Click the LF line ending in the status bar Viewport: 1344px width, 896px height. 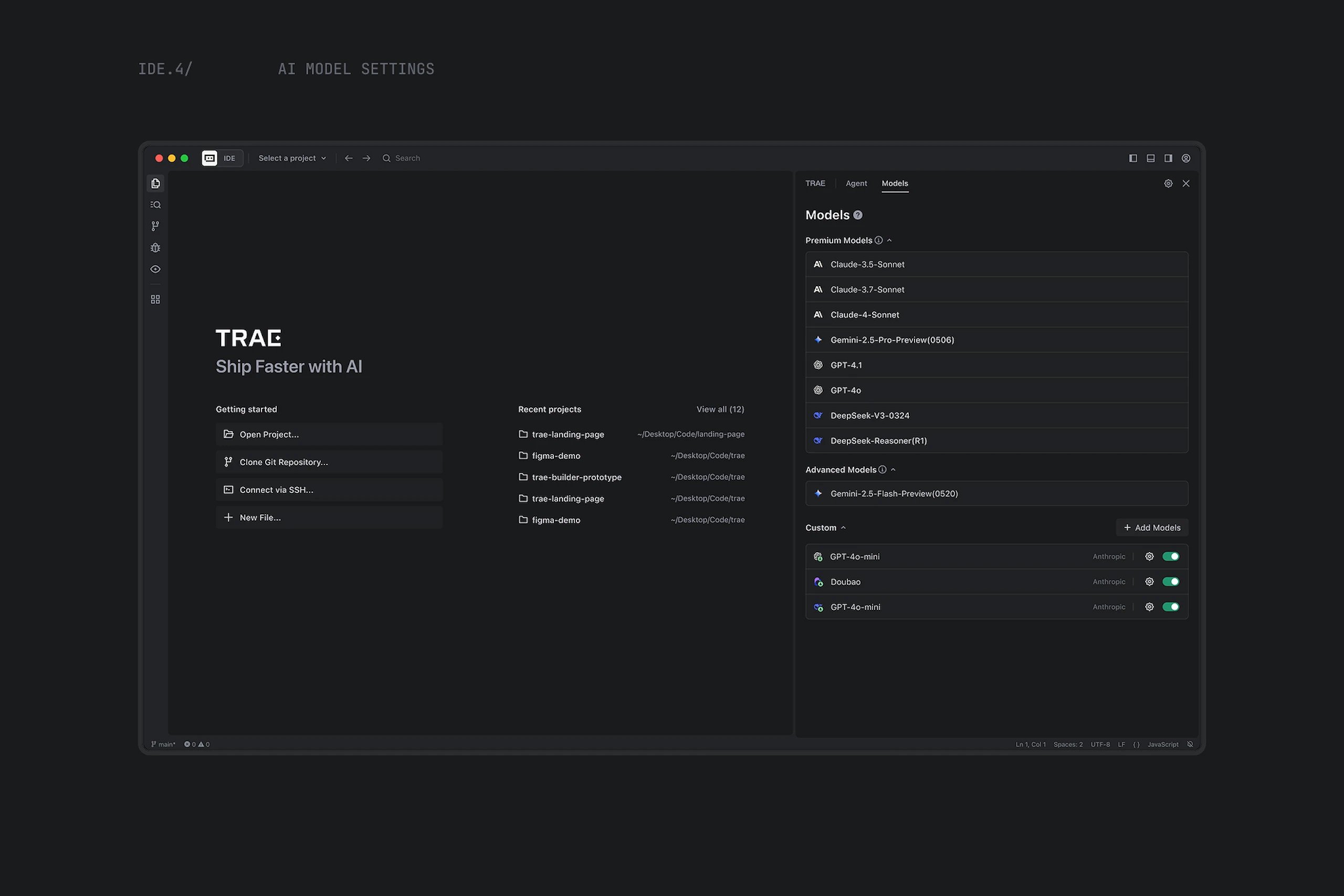coord(1121,745)
